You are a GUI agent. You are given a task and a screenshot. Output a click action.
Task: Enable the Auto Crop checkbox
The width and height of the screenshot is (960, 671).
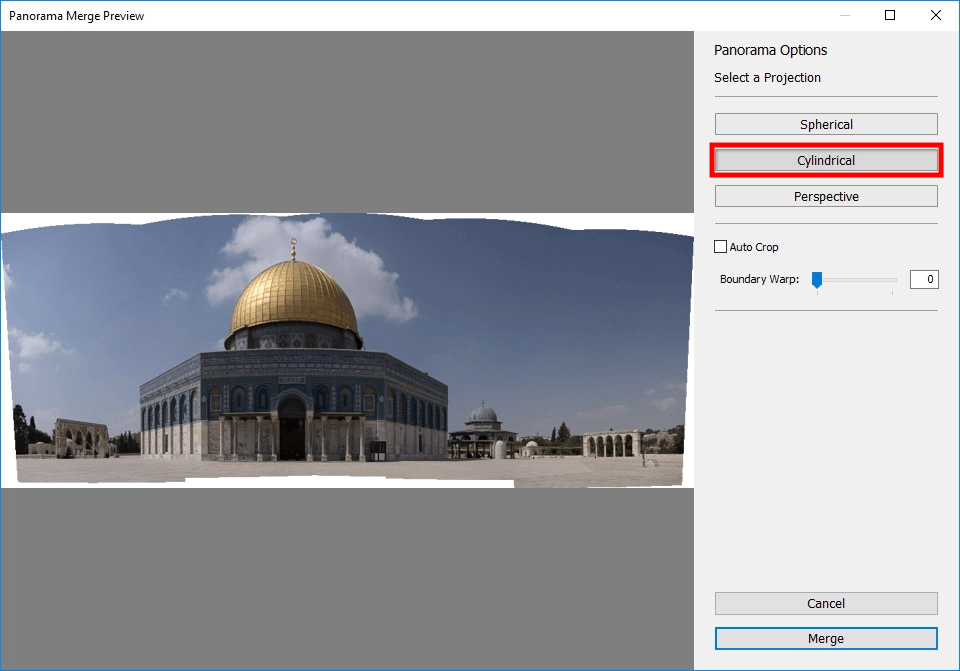pyautogui.click(x=721, y=247)
